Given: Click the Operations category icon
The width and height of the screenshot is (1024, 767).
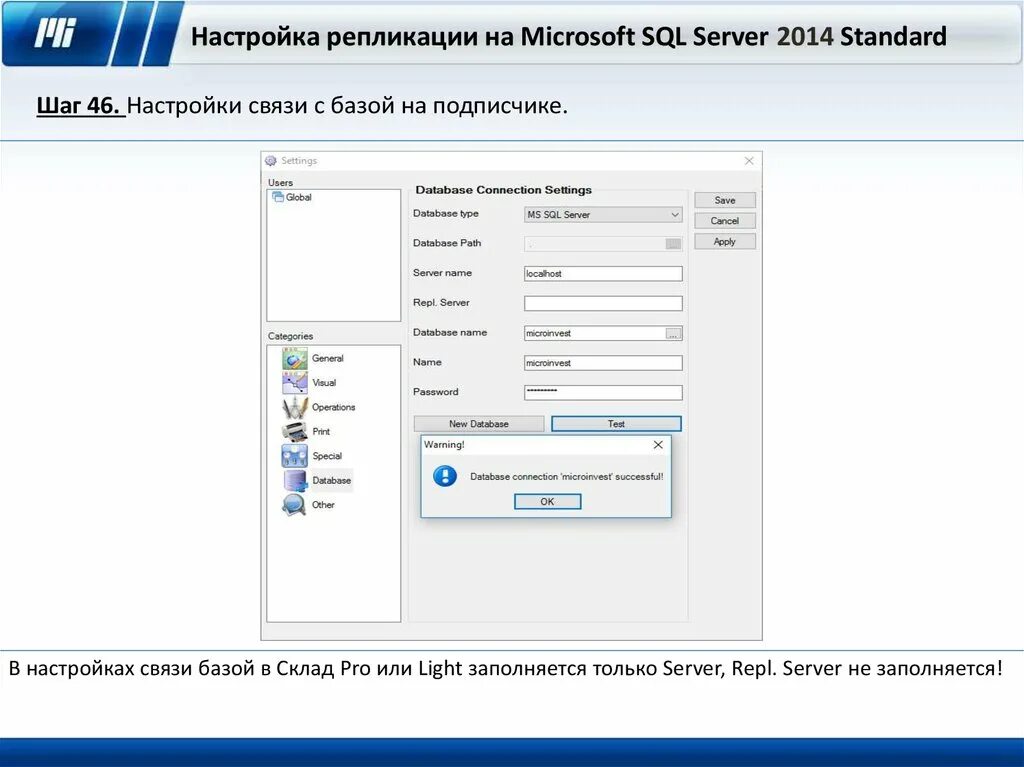Looking at the screenshot, I should coord(295,407).
